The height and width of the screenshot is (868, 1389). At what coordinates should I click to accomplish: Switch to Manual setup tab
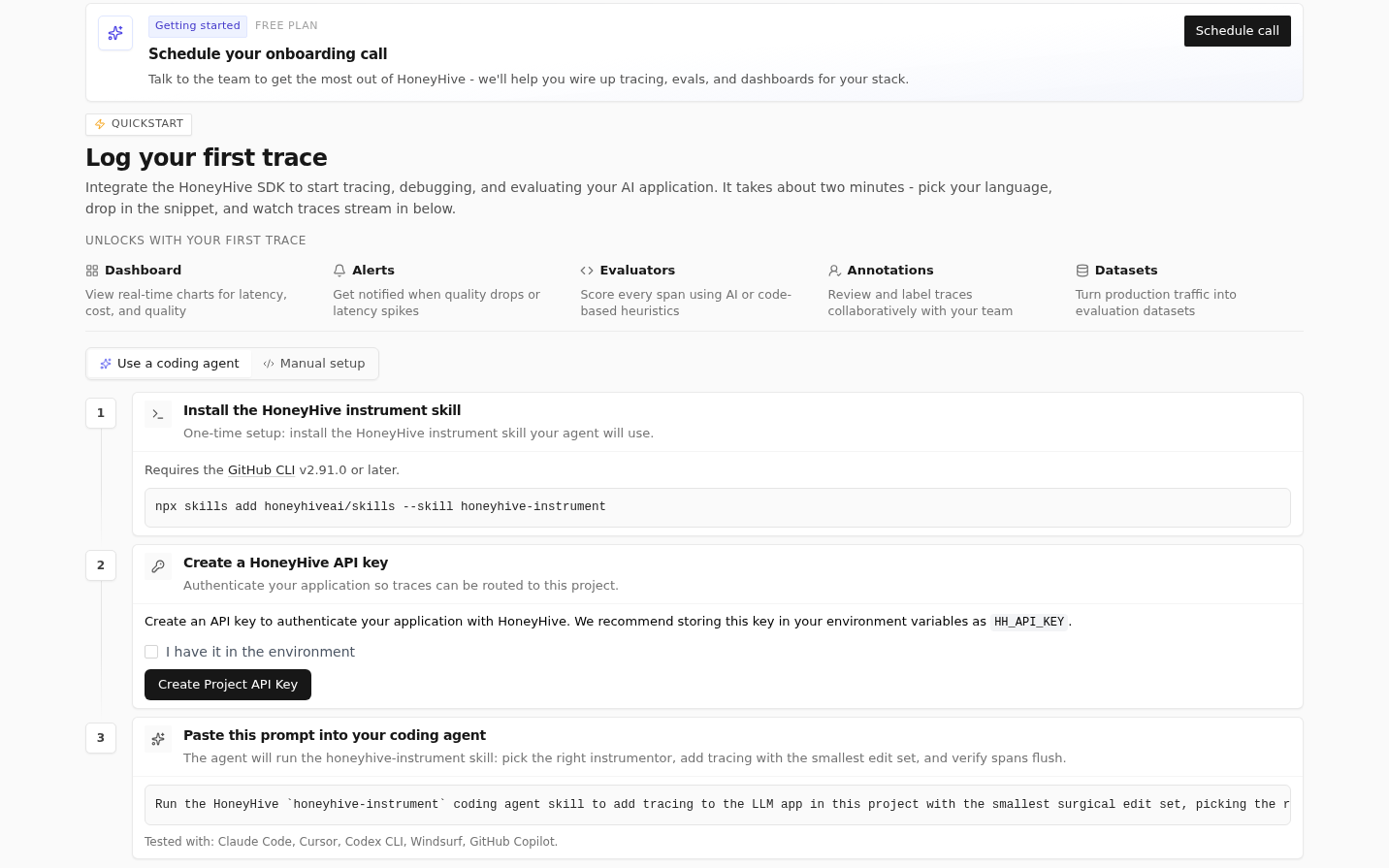[x=314, y=364]
